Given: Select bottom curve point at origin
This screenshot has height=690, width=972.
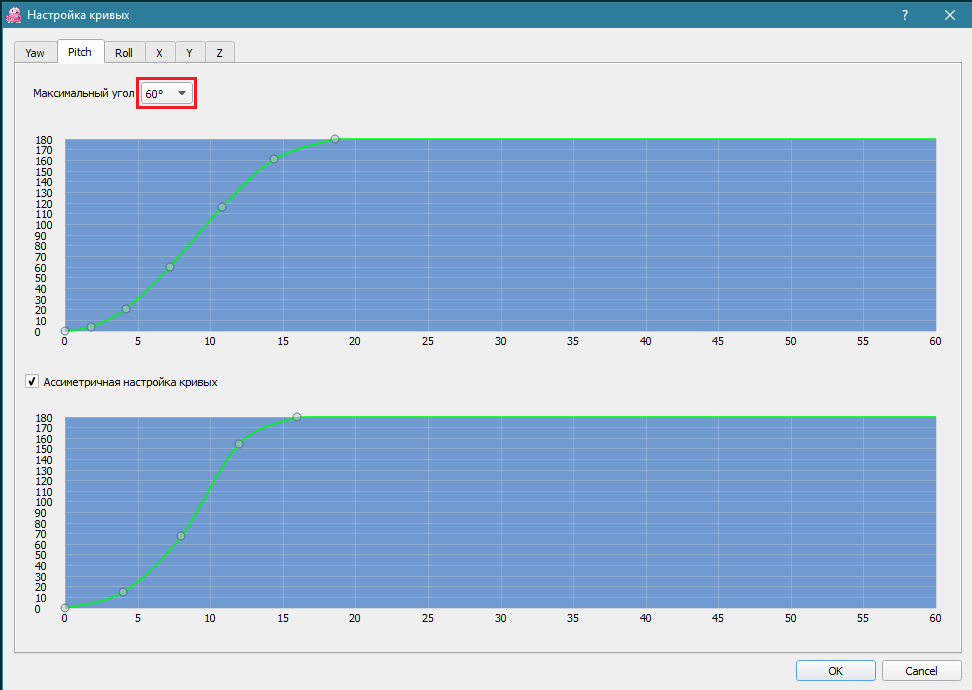Looking at the screenshot, I should 64,608.
